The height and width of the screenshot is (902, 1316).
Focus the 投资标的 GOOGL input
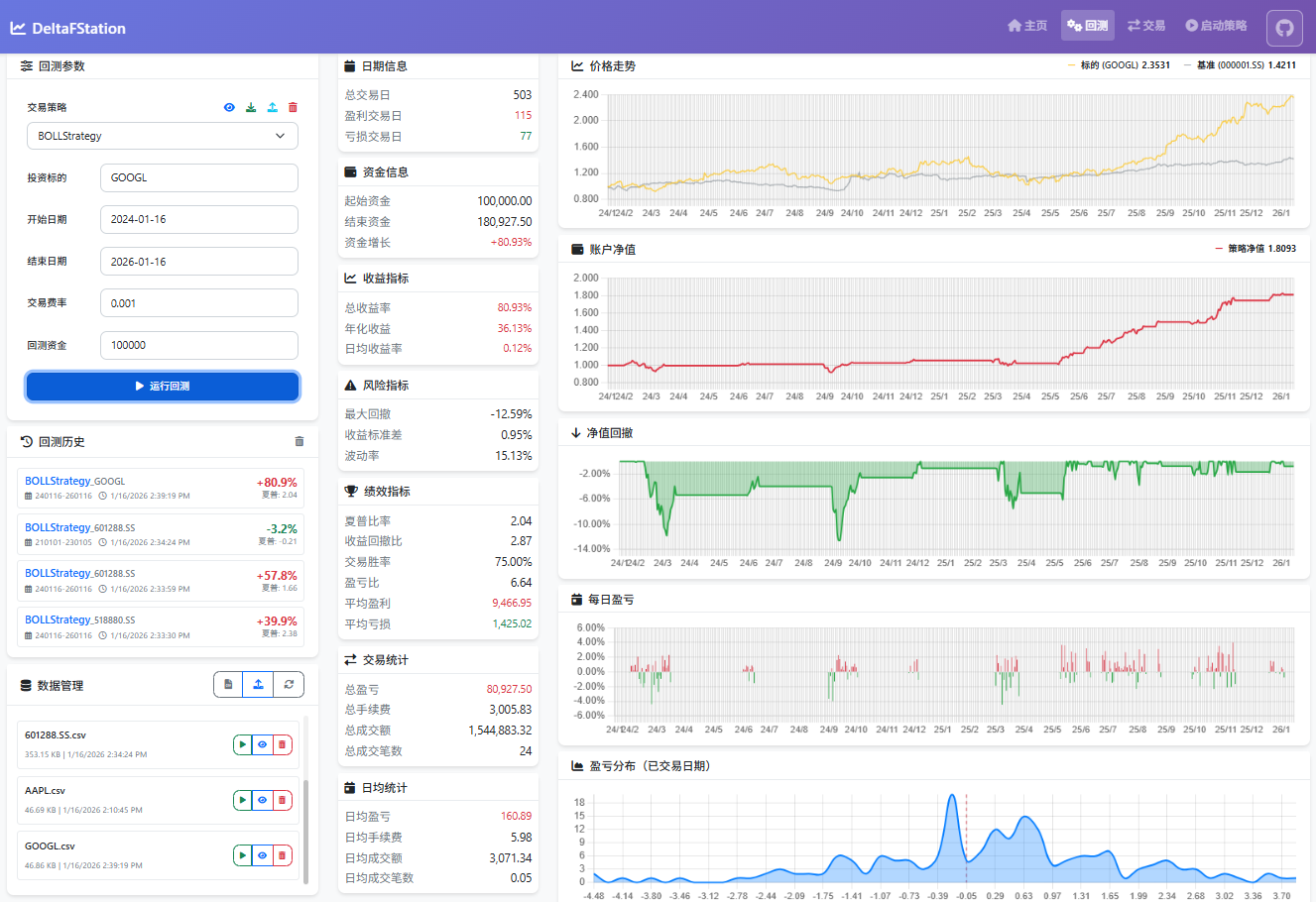pos(199,177)
